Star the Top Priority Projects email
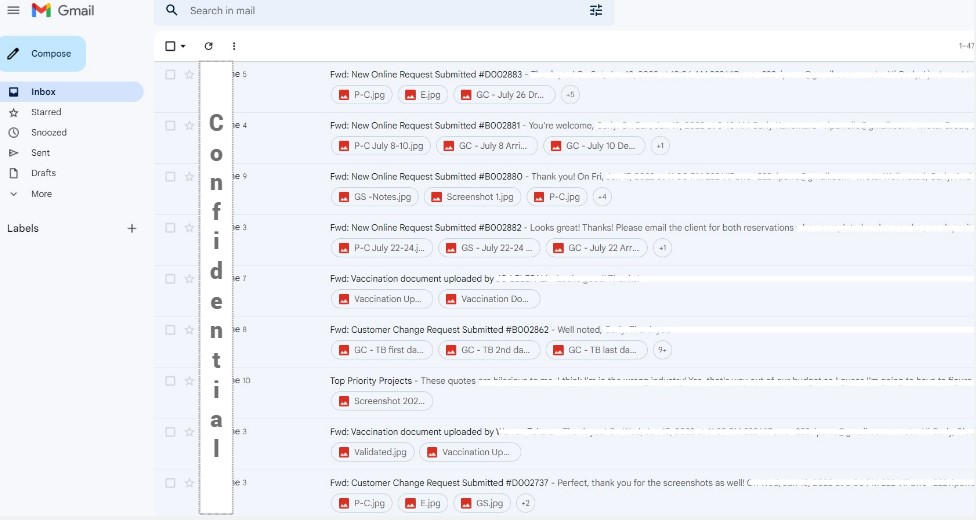The image size is (976, 520). (x=189, y=381)
